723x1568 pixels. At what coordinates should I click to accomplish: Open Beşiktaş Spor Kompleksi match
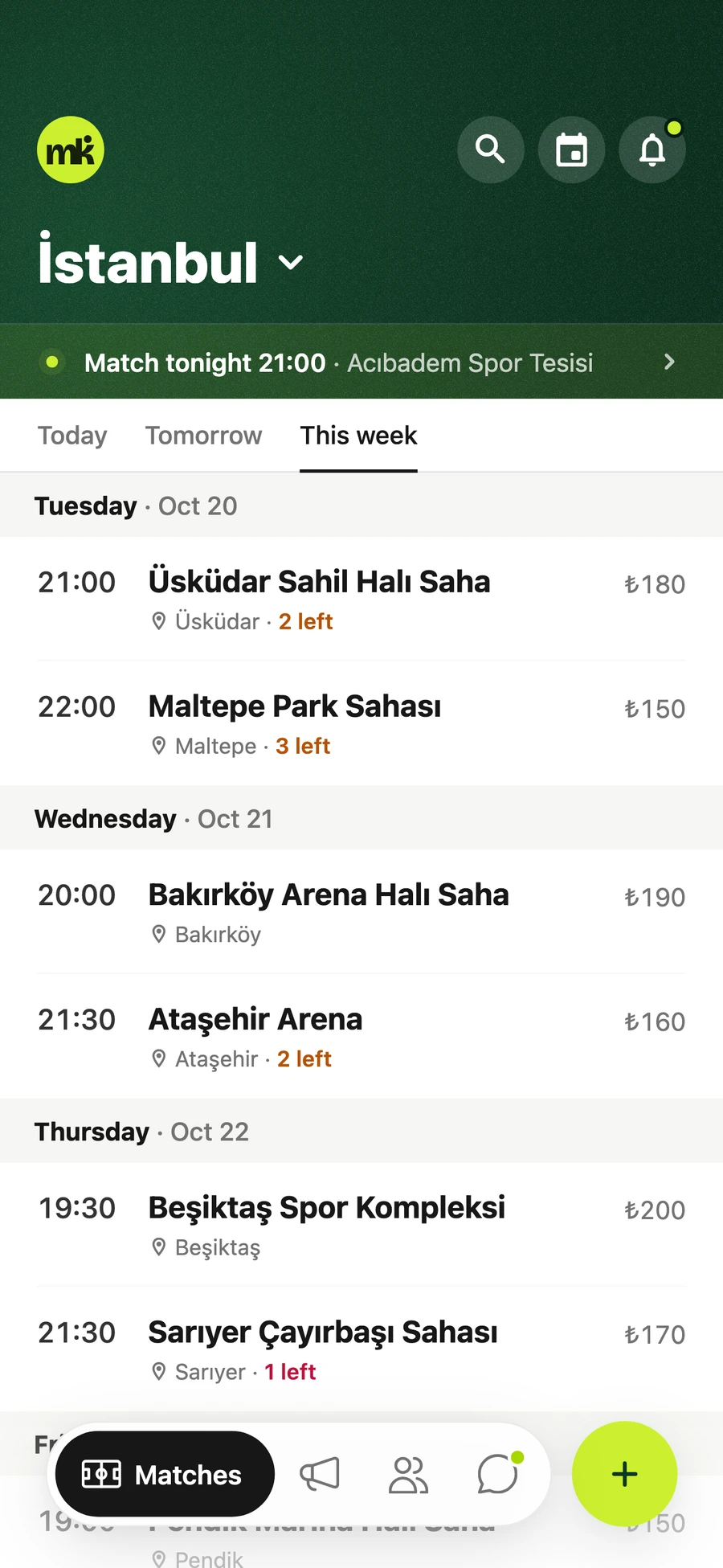pyautogui.click(x=361, y=1224)
